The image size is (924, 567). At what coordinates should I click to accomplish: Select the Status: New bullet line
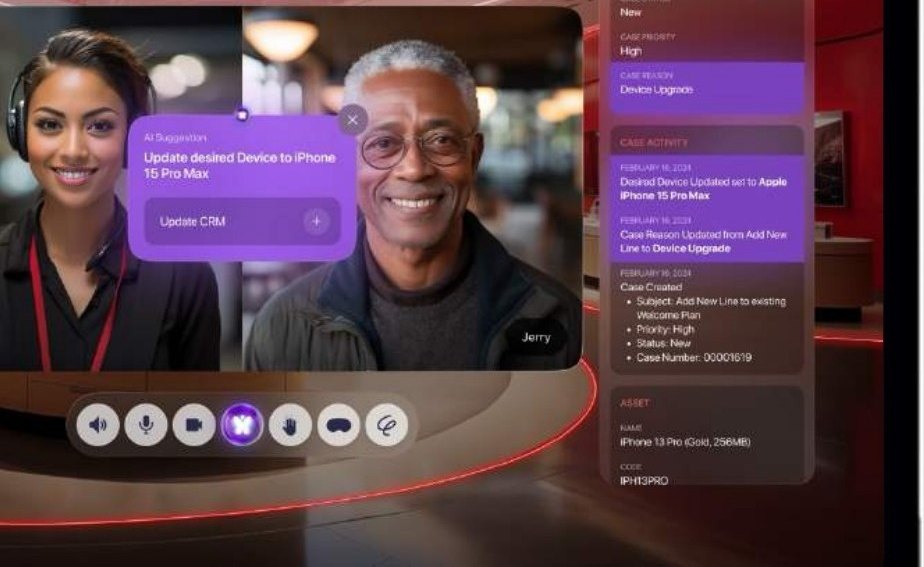coord(664,343)
